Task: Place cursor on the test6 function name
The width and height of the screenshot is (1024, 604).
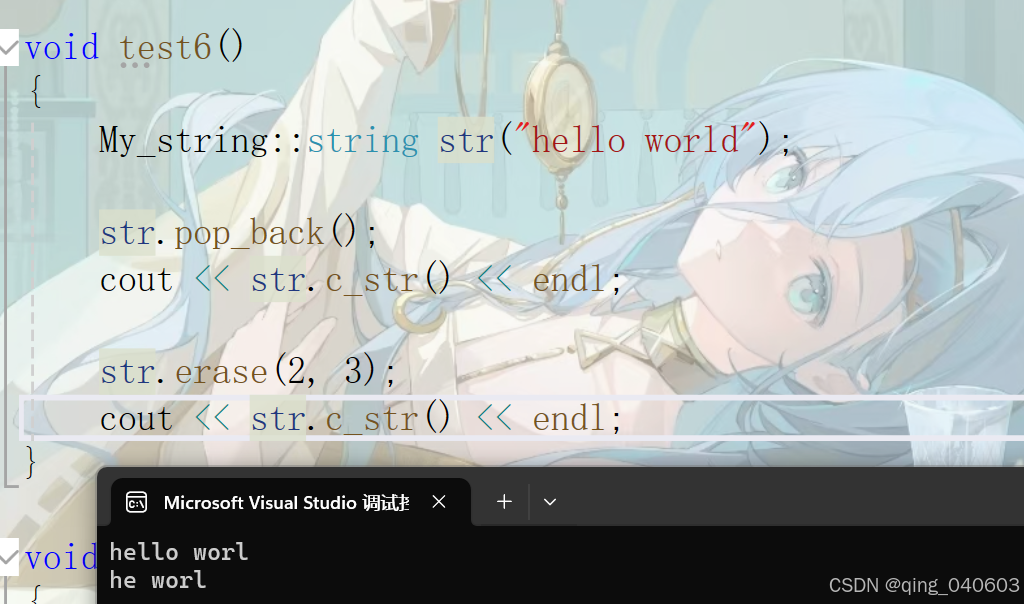Action: point(165,48)
